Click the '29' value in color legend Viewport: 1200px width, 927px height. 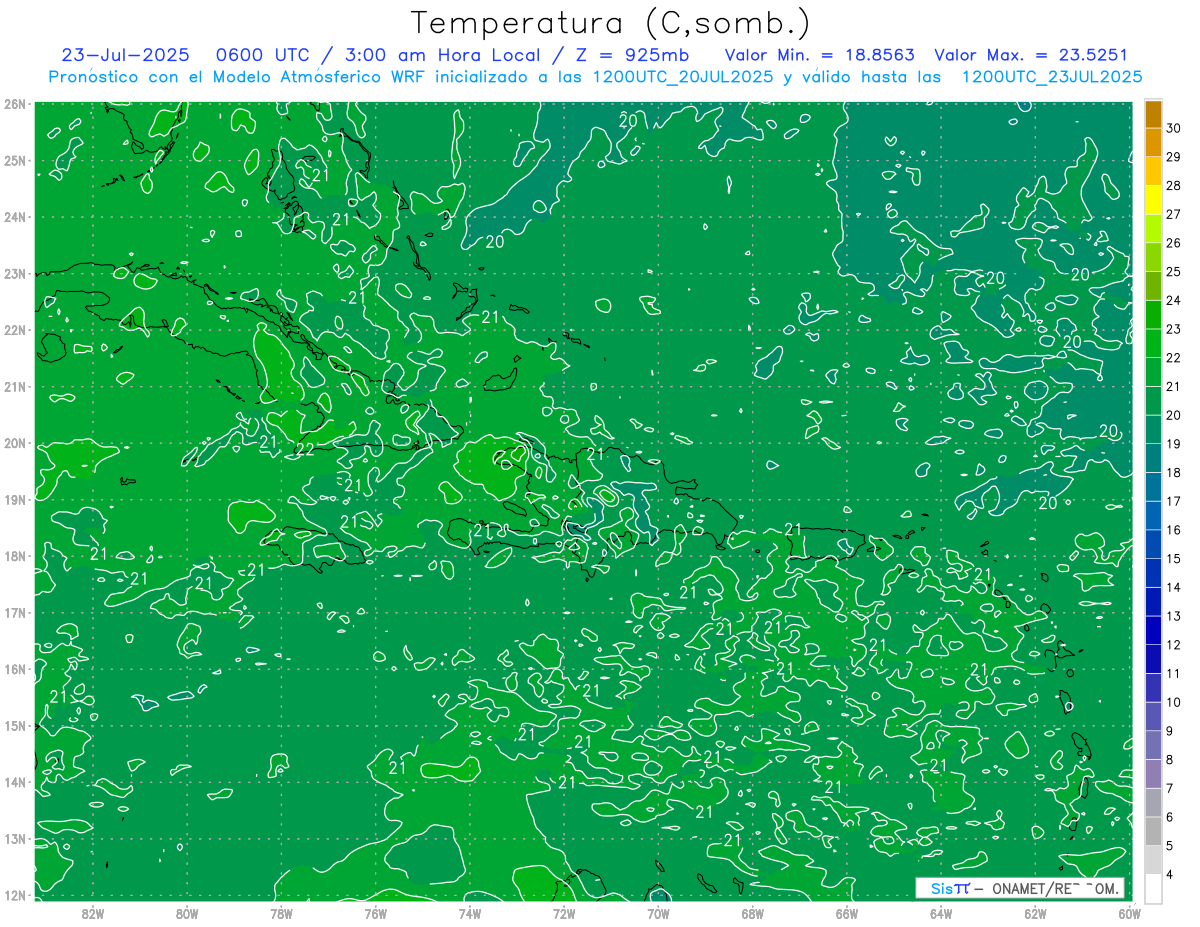click(x=1173, y=157)
